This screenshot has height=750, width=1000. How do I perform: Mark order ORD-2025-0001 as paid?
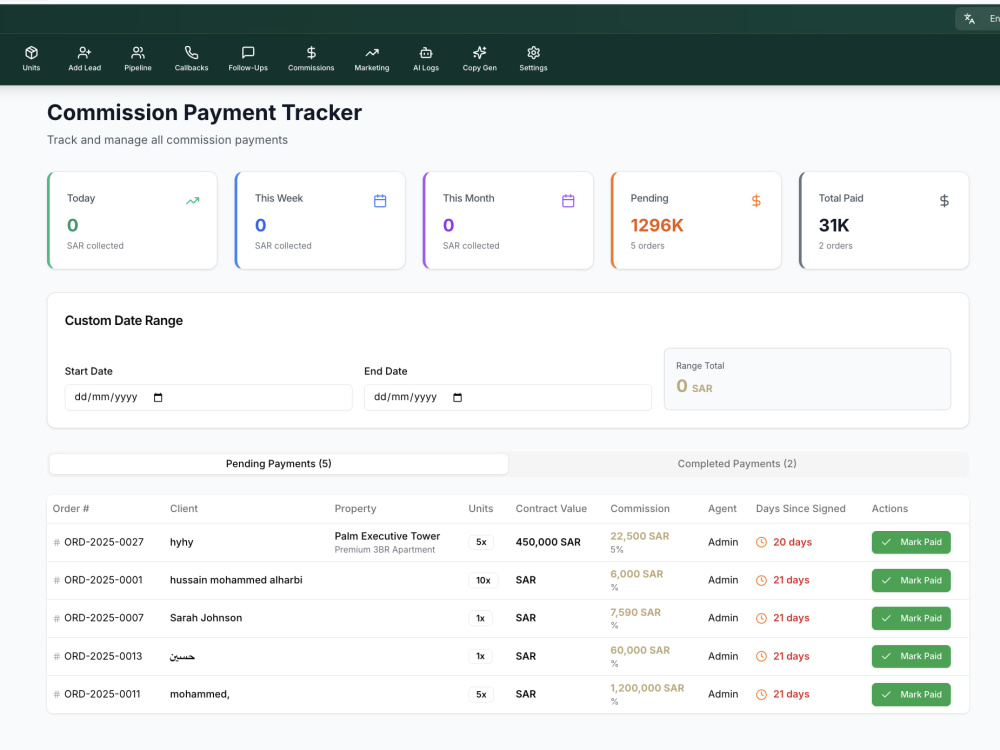pyautogui.click(x=911, y=580)
